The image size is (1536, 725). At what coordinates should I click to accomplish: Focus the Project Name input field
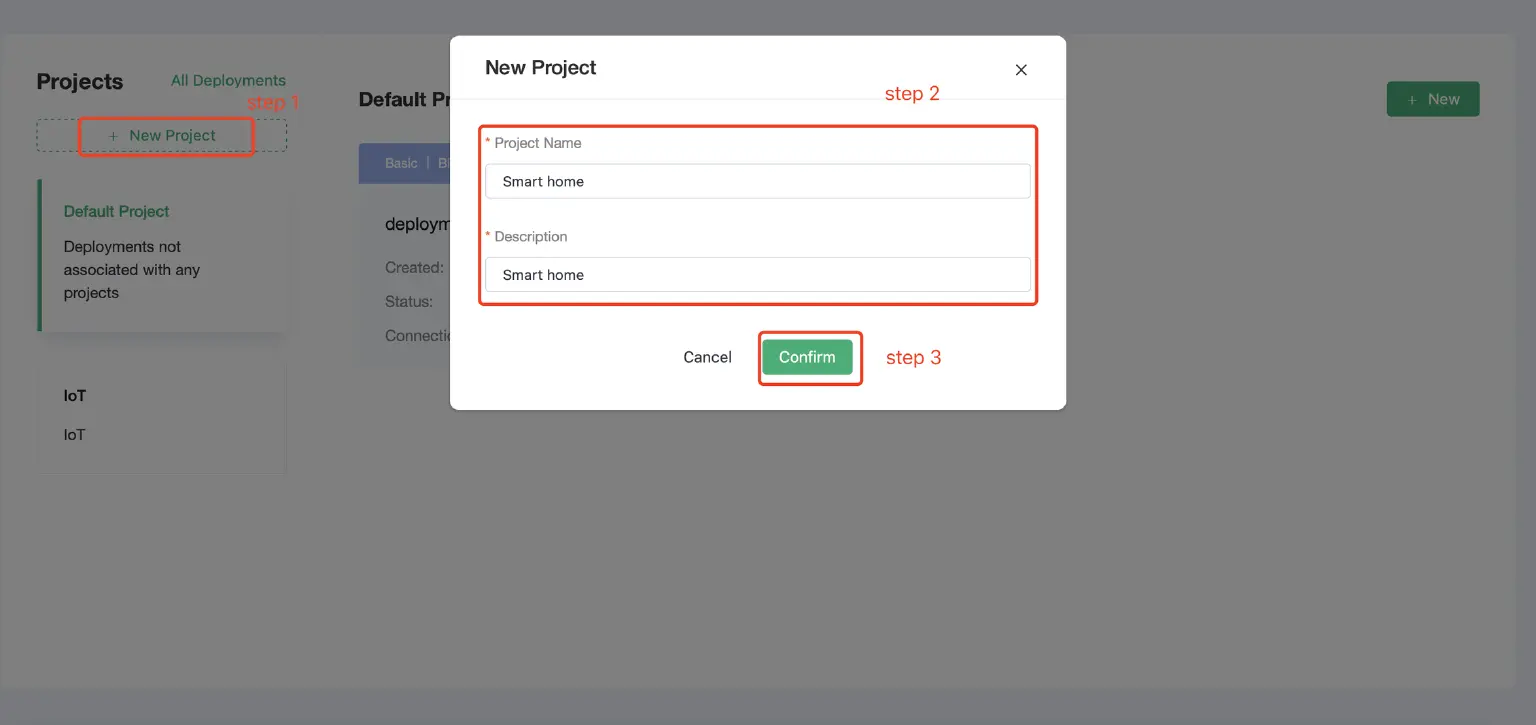pyautogui.click(x=757, y=181)
